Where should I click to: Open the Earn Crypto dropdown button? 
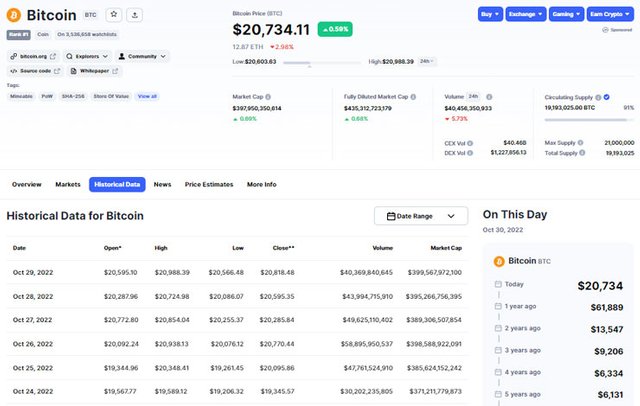point(610,14)
